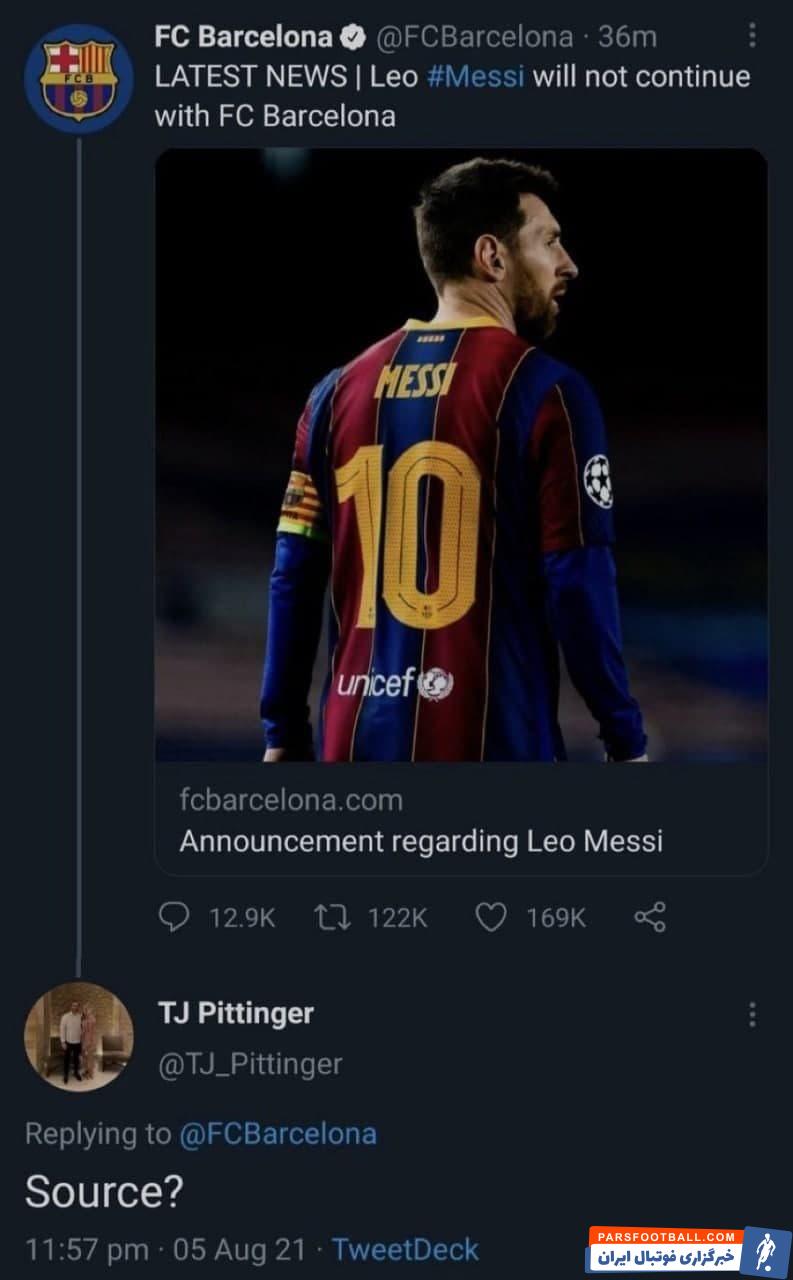
Task: Open more options on TJ Pittinger reply
Action: 752,1014
